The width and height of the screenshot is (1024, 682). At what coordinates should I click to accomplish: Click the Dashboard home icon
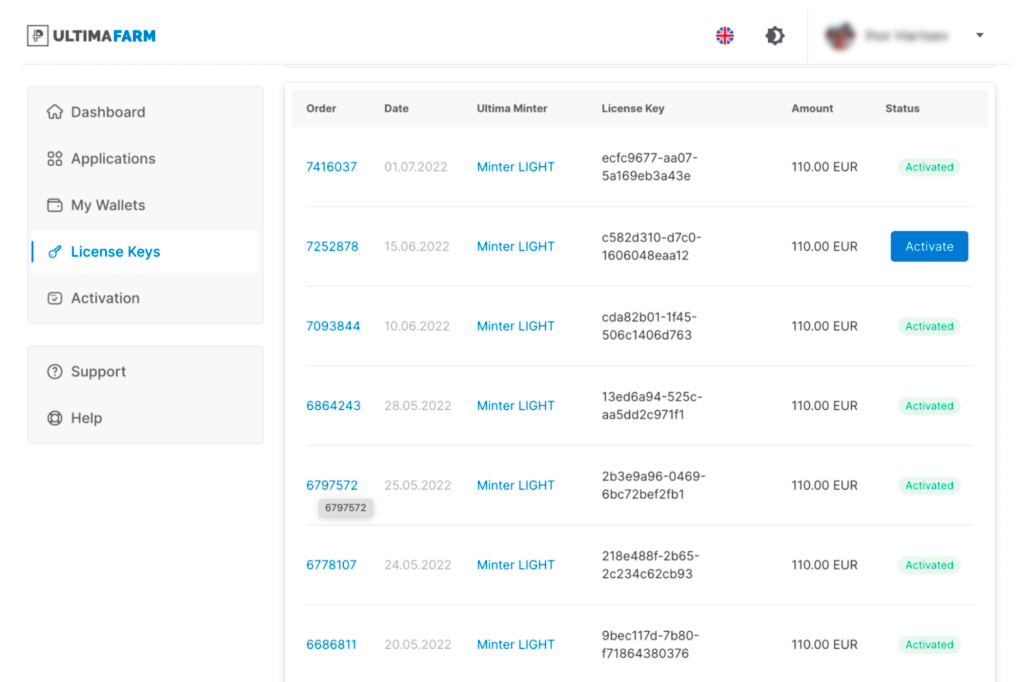click(55, 112)
